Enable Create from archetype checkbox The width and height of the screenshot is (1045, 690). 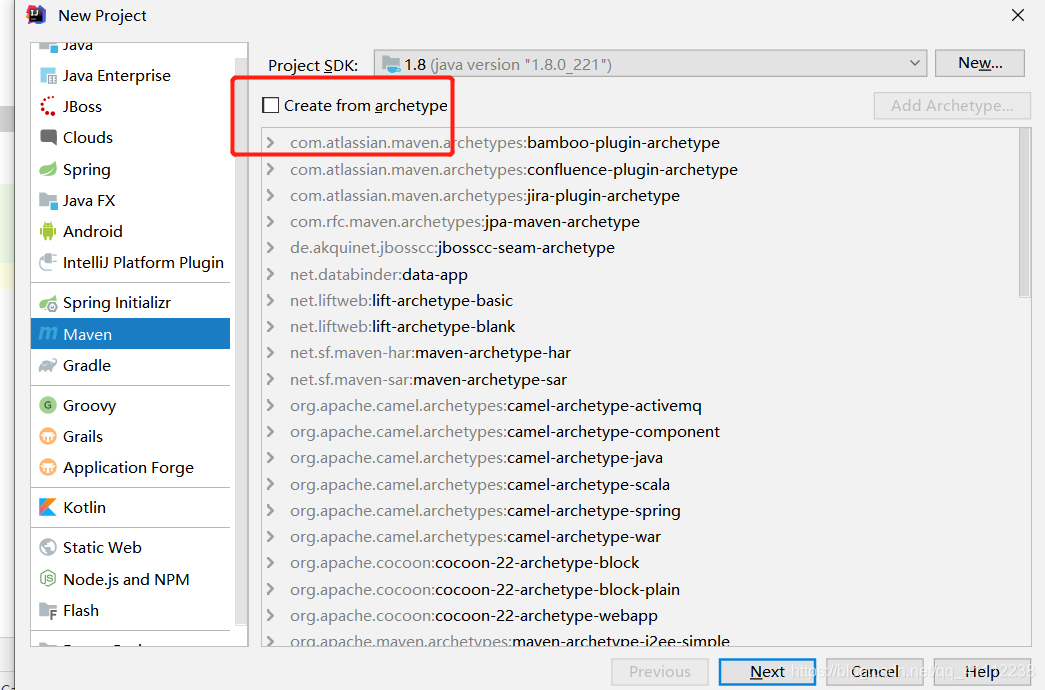coord(270,105)
